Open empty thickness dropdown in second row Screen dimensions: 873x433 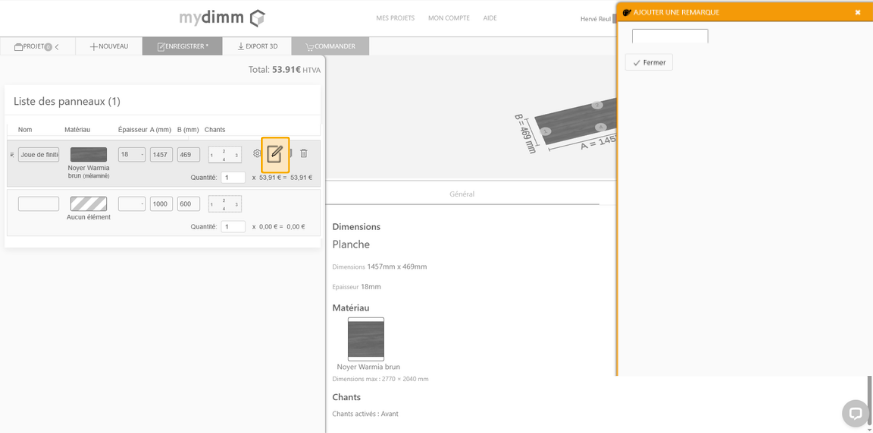click(x=132, y=204)
